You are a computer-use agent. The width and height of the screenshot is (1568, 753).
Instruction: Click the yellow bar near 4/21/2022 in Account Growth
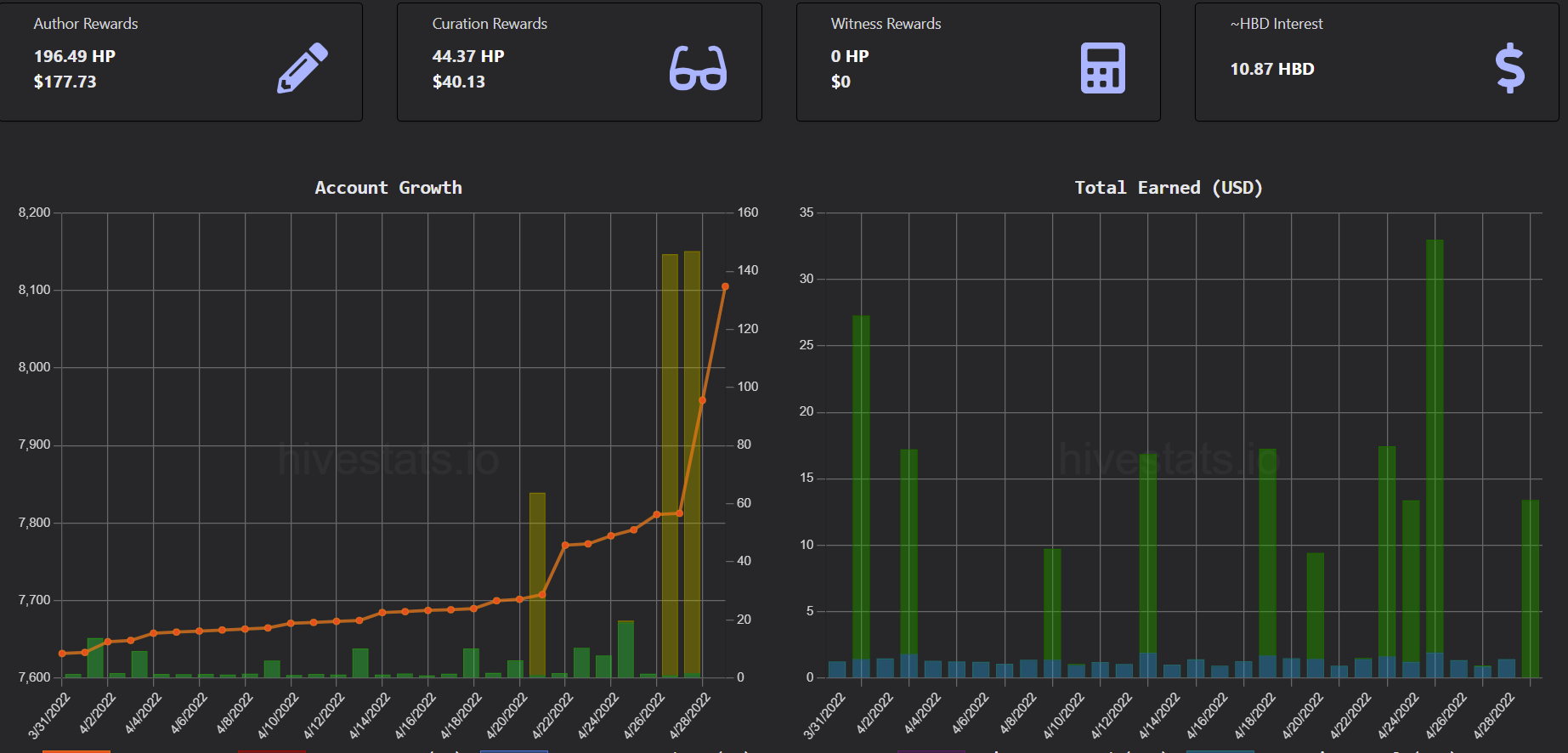click(537, 585)
